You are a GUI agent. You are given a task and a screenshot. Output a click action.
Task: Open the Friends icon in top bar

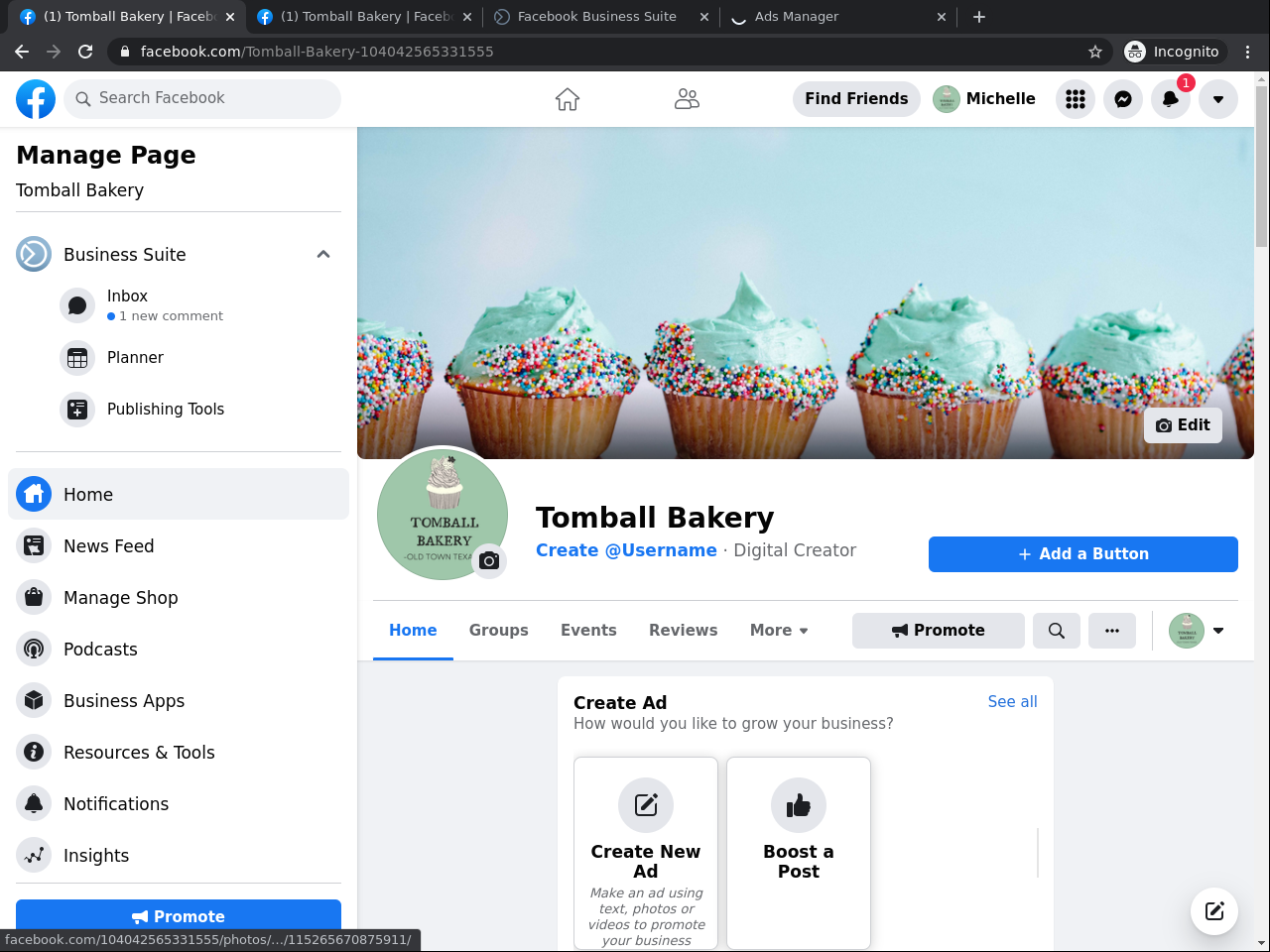click(x=687, y=99)
